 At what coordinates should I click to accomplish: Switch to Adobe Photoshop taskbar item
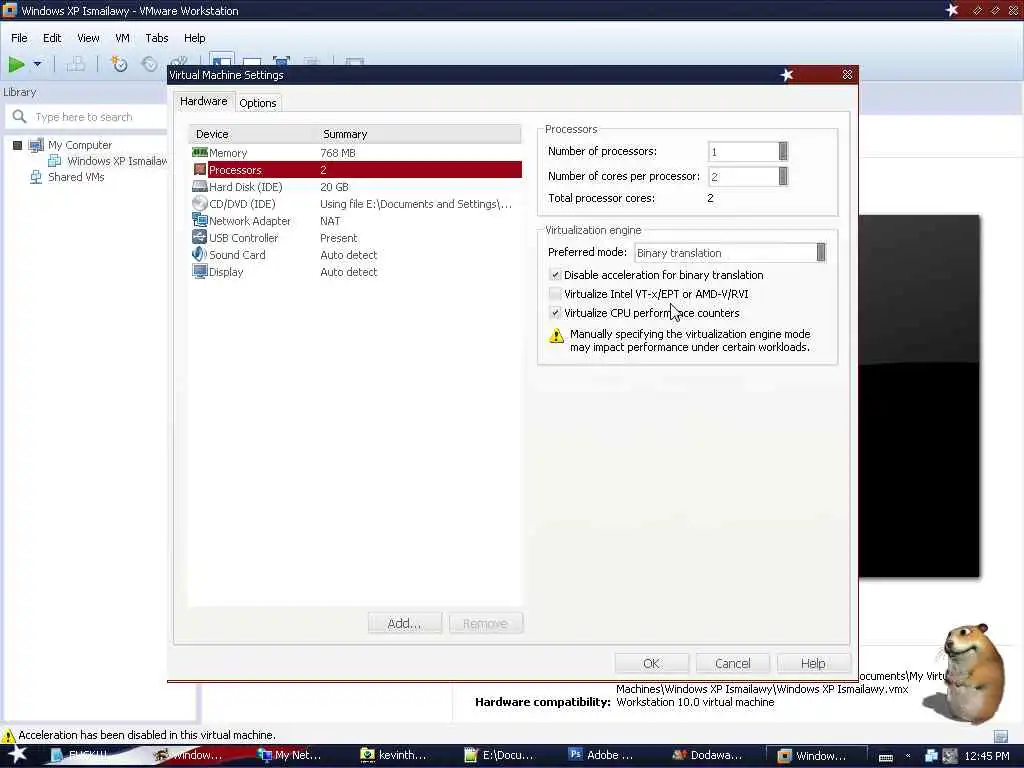601,755
